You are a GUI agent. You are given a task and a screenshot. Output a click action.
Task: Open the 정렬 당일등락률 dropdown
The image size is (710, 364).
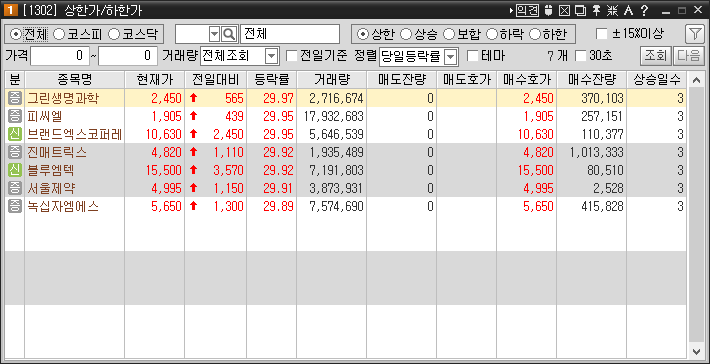point(451,56)
